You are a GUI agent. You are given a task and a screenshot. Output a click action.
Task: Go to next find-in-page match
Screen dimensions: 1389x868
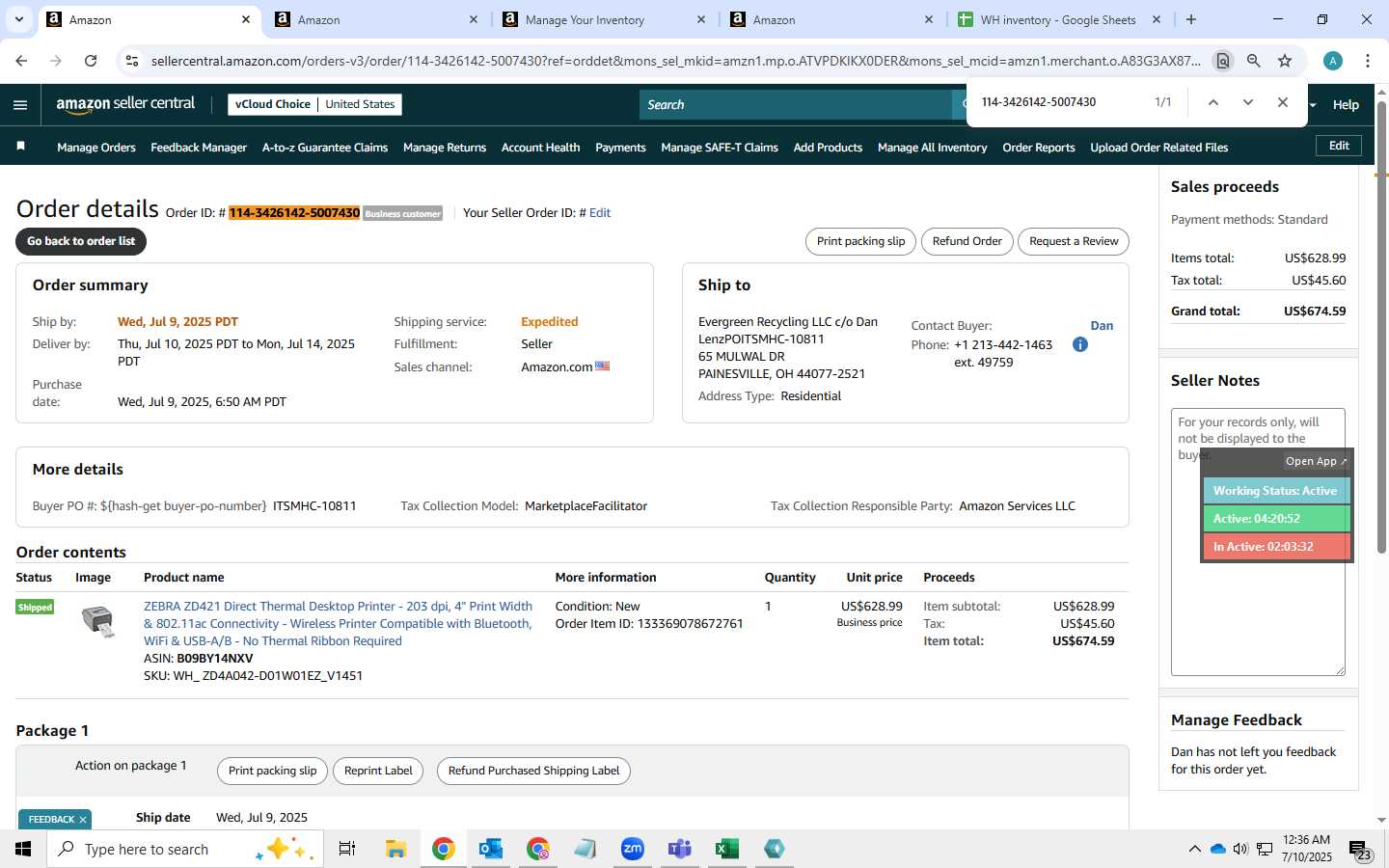tap(1247, 102)
